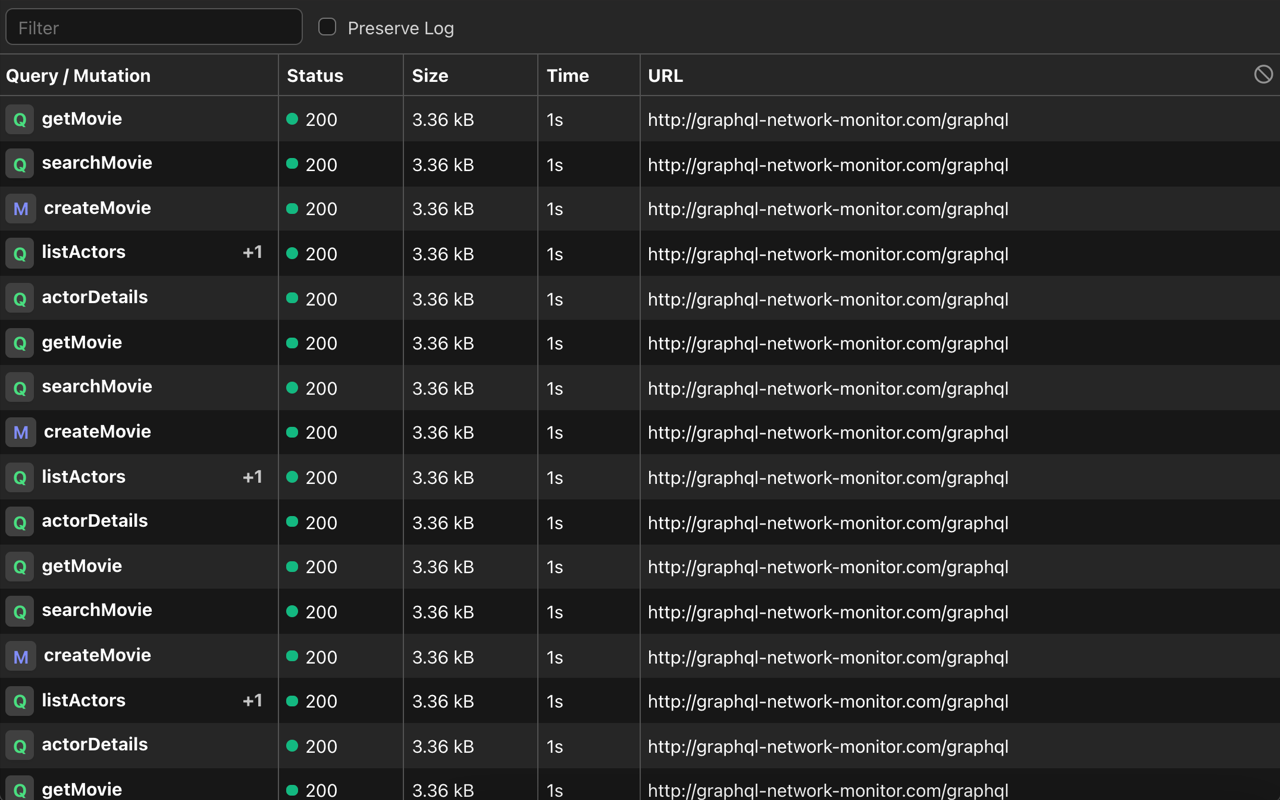Clear the network log with the slash icon
This screenshot has width=1280, height=800.
tap(1262, 73)
